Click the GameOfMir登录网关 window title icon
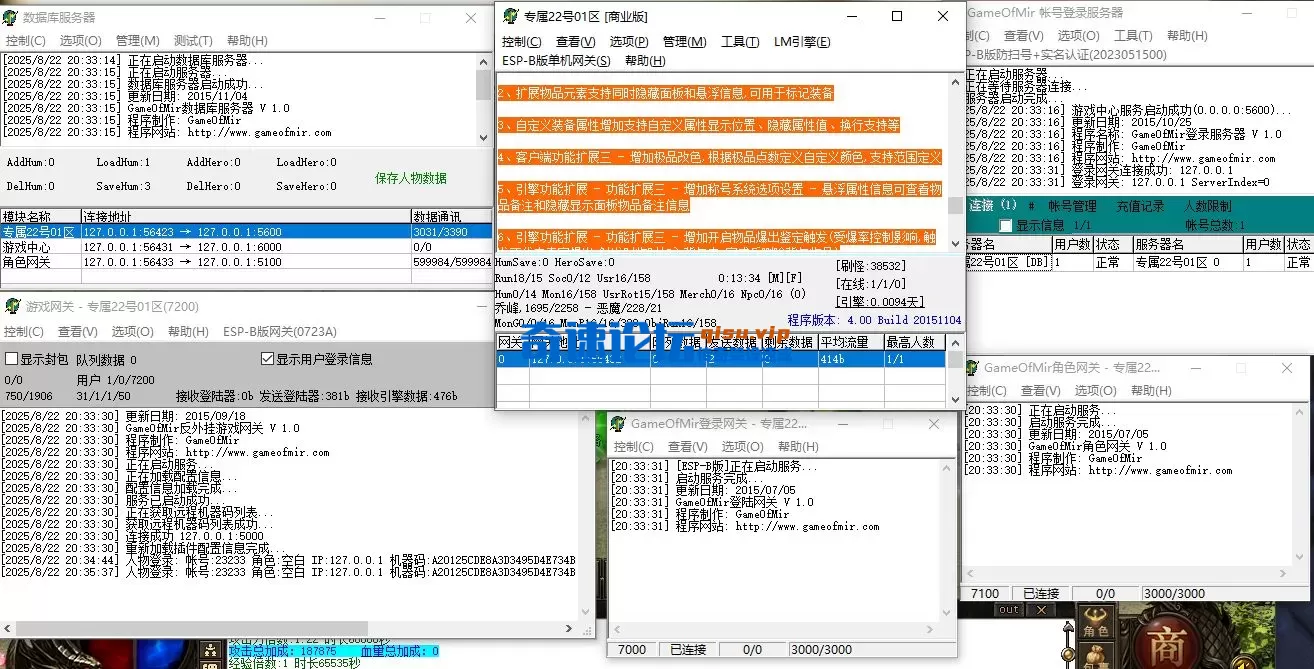 point(619,423)
